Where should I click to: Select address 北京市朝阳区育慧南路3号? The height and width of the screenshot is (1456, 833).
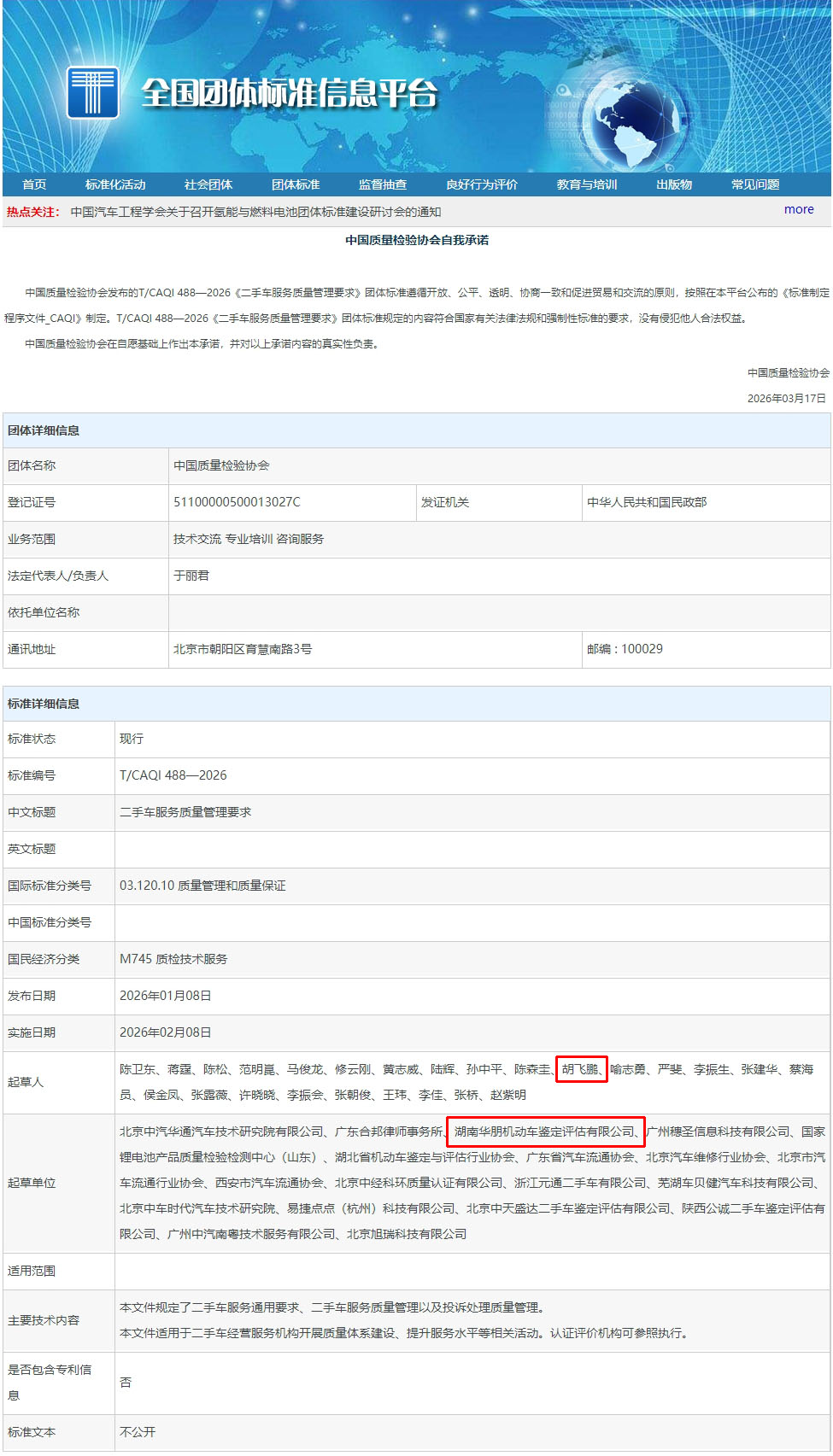(x=243, y=649)
